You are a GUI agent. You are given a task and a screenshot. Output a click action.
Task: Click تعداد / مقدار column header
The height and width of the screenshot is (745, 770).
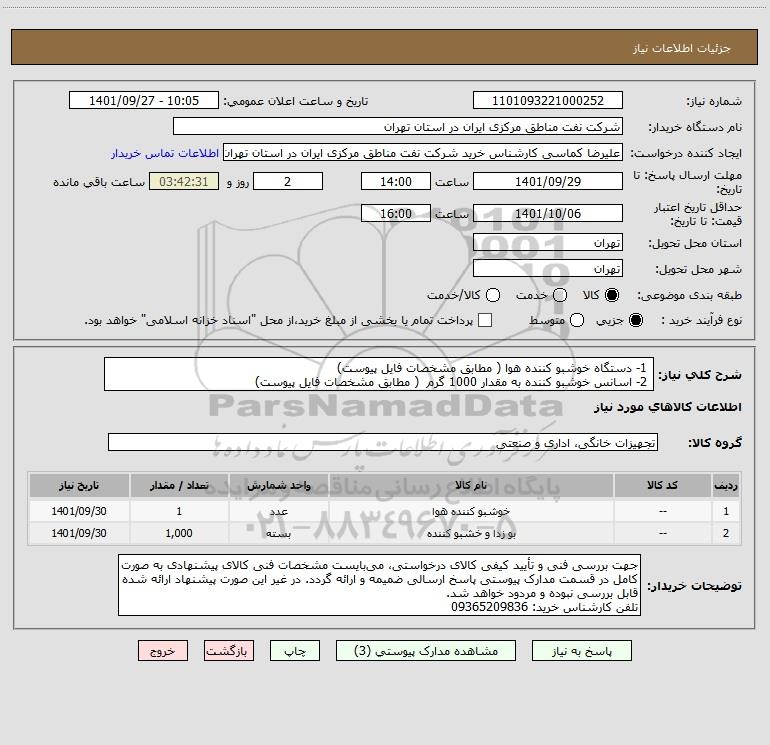click(x=179, y=485)
